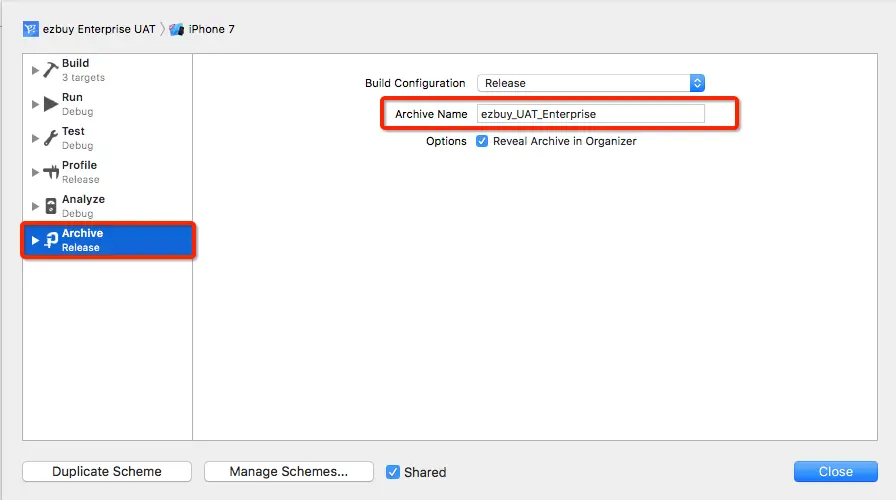The width and height of the screenshot is (896, 500).
Task: Expand the Test disclosure triangle
Action: pos(35,138)
